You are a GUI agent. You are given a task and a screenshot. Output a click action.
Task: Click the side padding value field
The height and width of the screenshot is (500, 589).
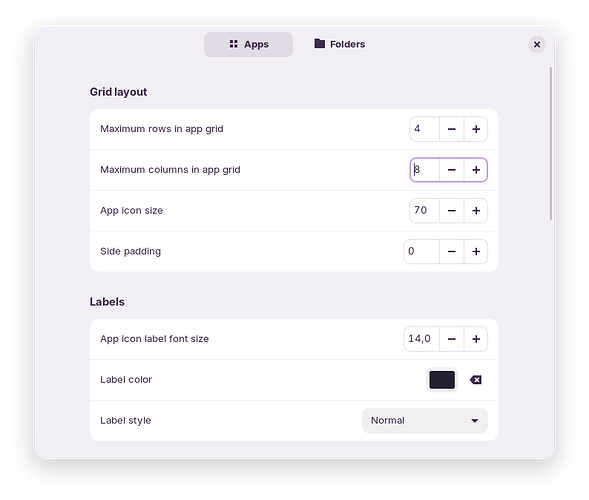pos(421,251)
